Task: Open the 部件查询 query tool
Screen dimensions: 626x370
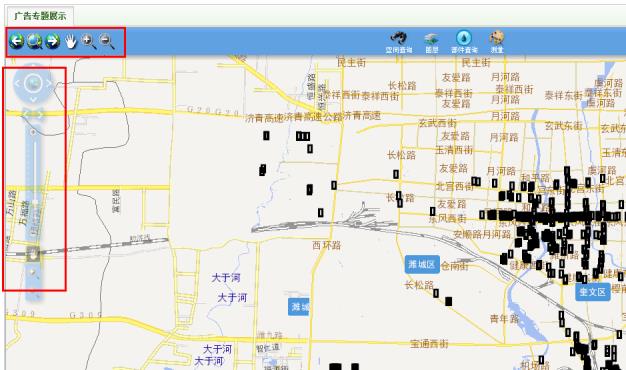Action: pos(464,42)
